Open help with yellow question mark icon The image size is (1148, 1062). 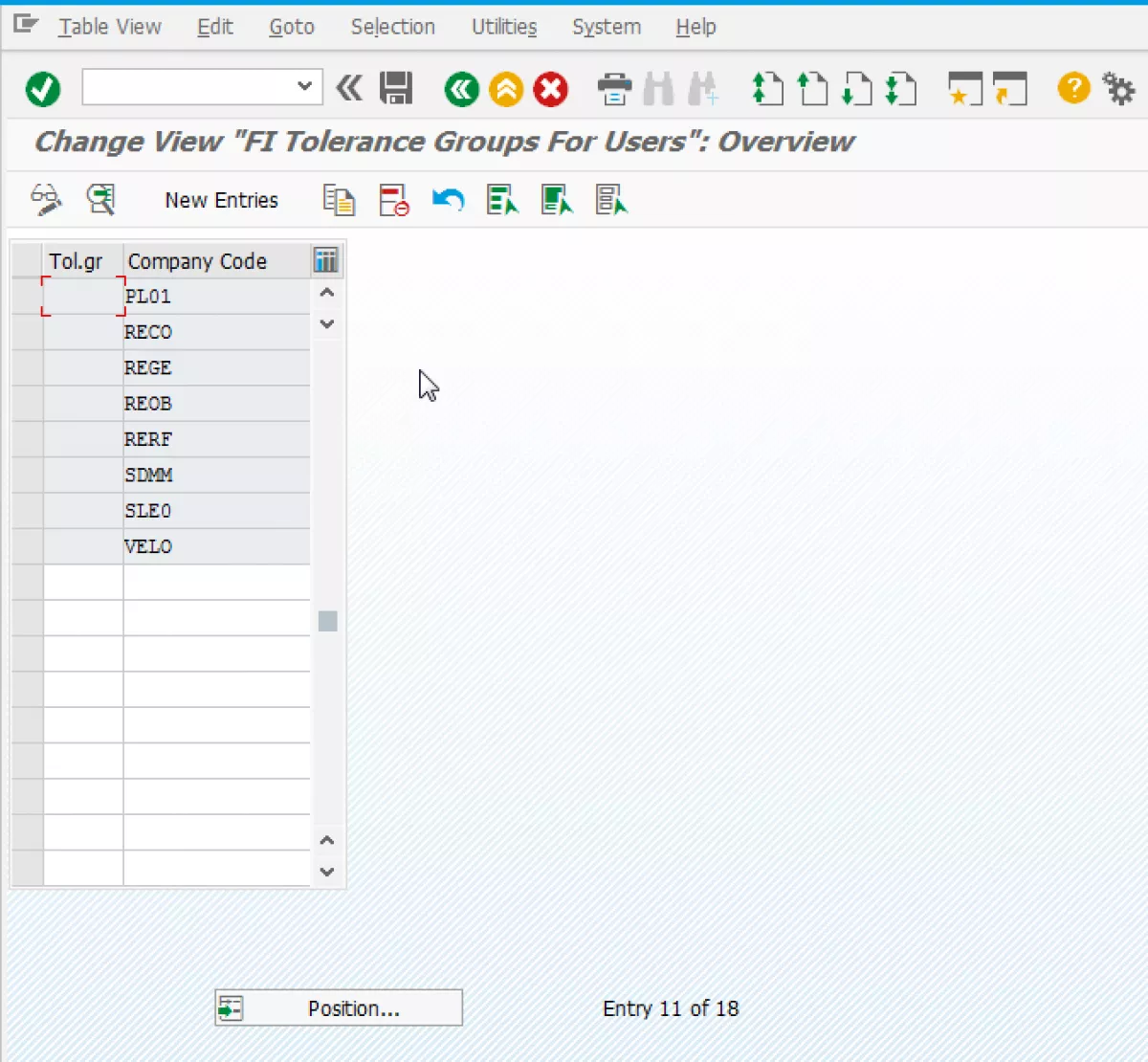1073,88
